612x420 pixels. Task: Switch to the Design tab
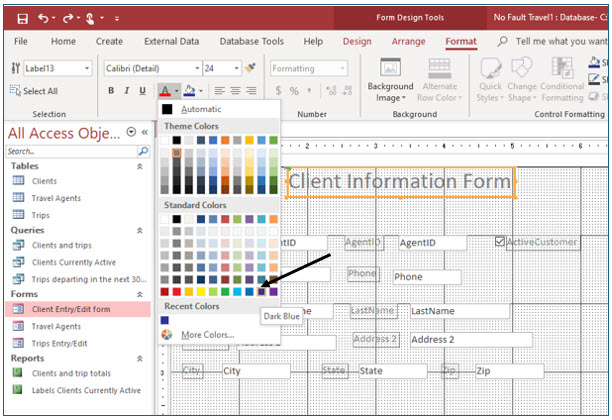[357, 41]
